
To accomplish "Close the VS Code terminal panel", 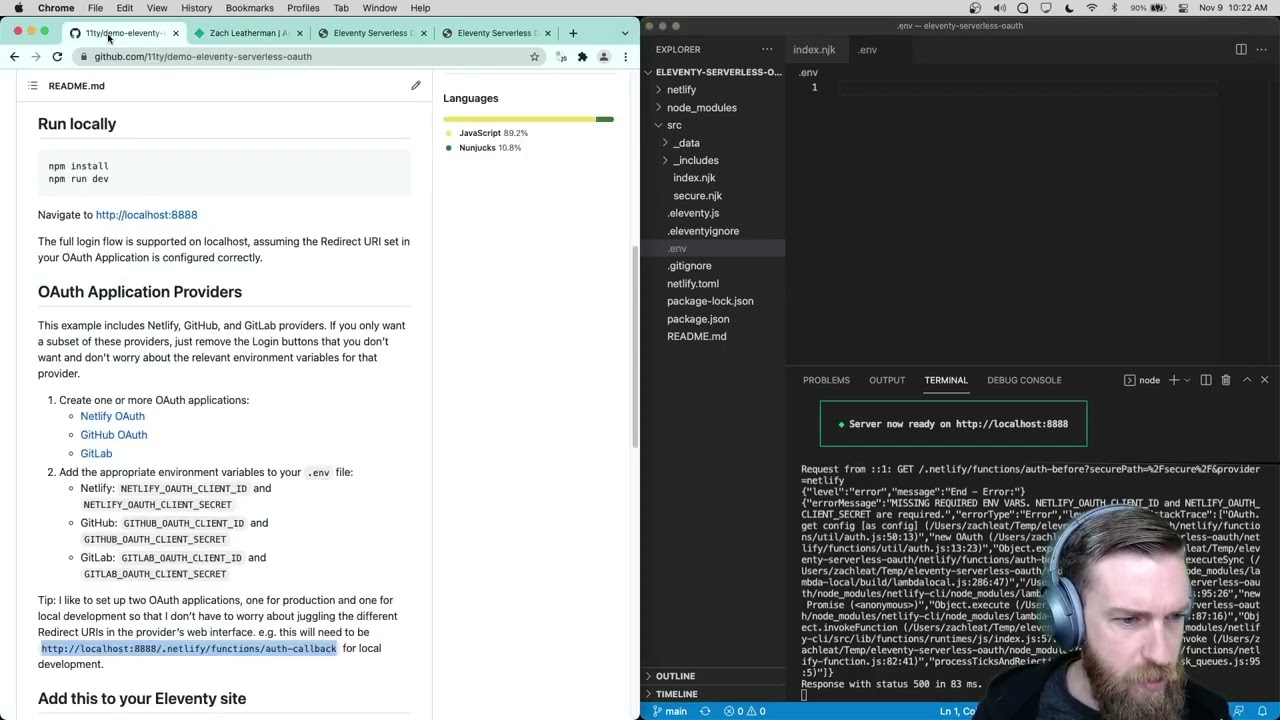I will (x=1264, y=380).
